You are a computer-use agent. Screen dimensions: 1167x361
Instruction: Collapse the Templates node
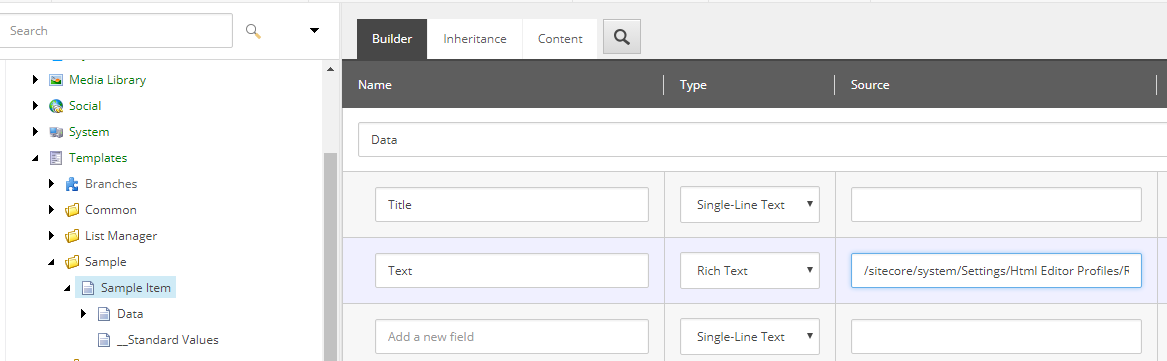35,158
